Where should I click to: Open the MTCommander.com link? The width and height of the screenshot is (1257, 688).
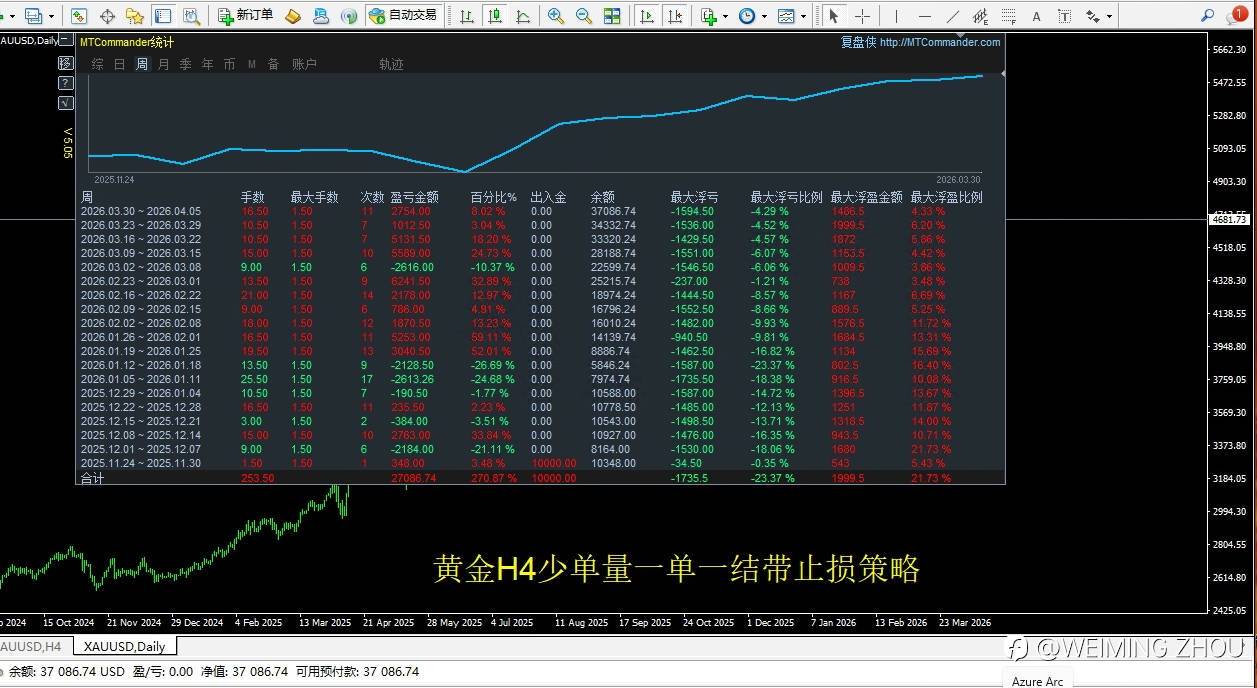coord(940,42)
